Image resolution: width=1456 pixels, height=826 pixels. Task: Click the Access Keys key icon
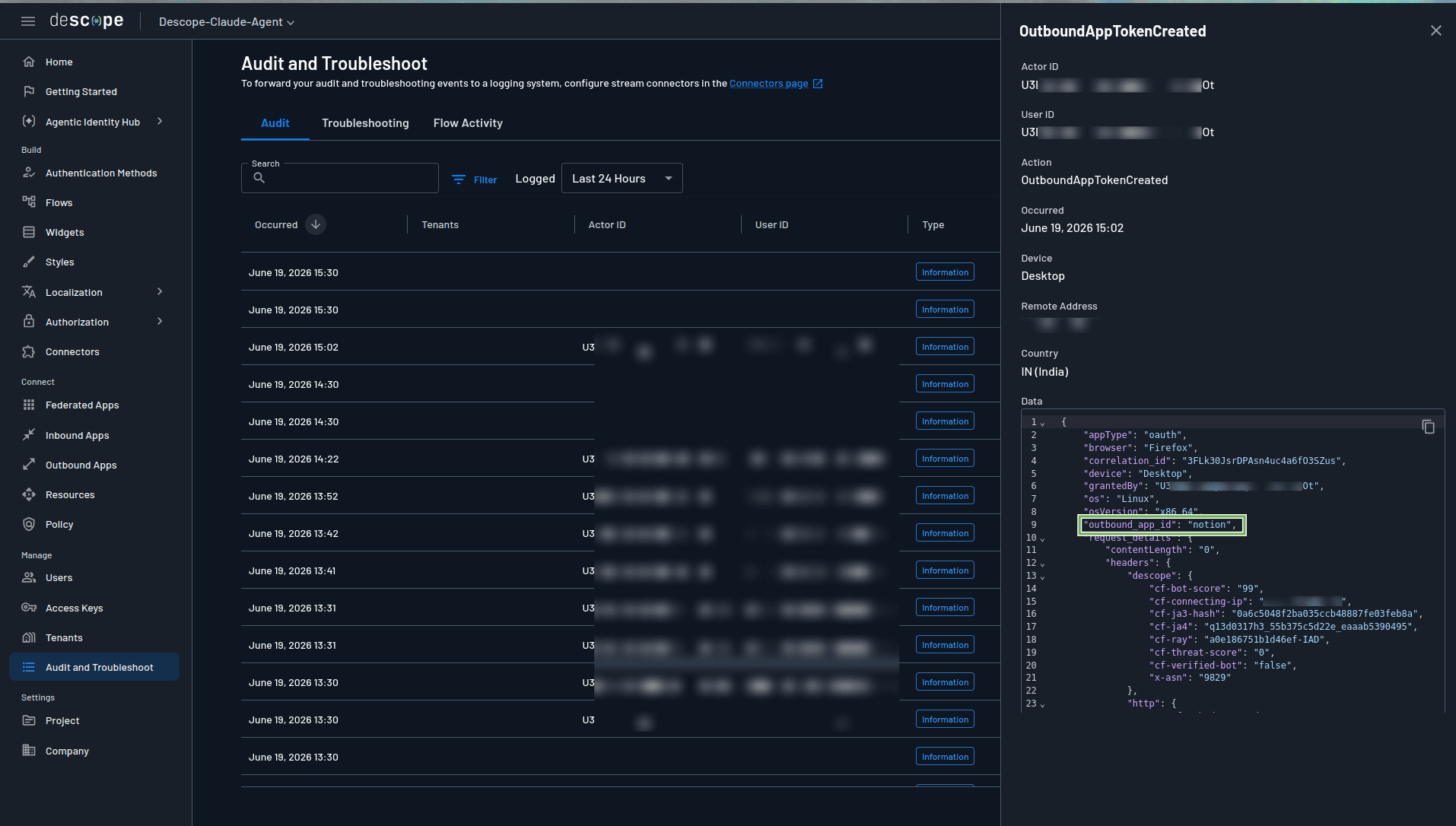click(29, 608)
